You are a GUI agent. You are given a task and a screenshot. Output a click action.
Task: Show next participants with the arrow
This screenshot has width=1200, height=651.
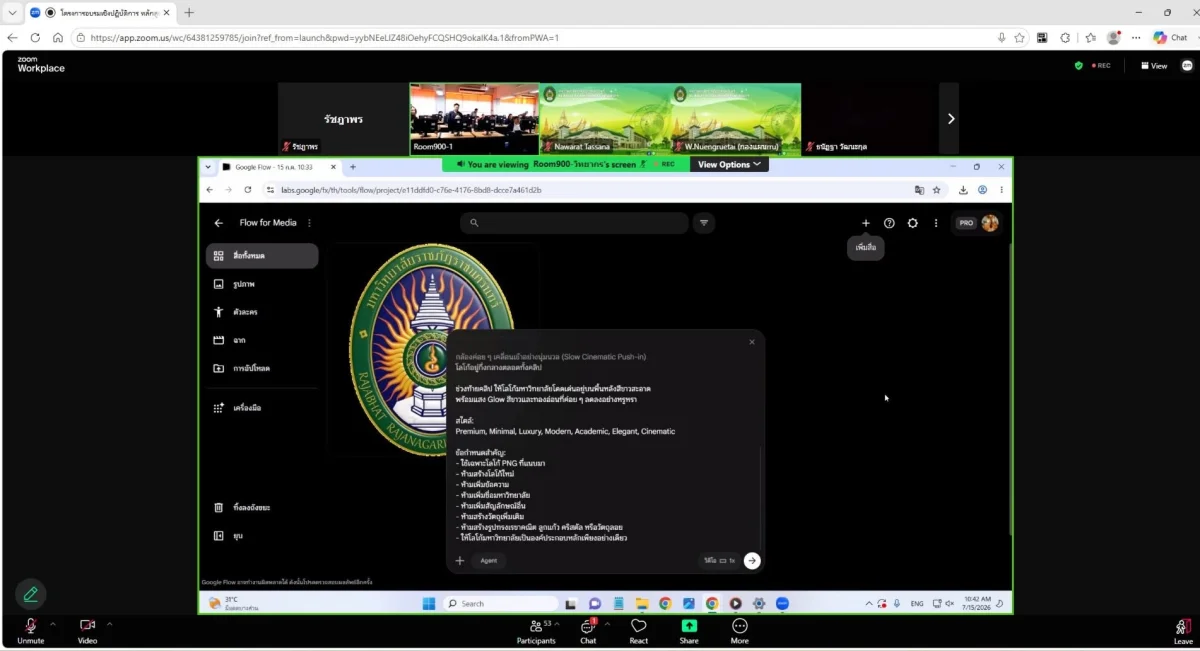coord(950,118)
